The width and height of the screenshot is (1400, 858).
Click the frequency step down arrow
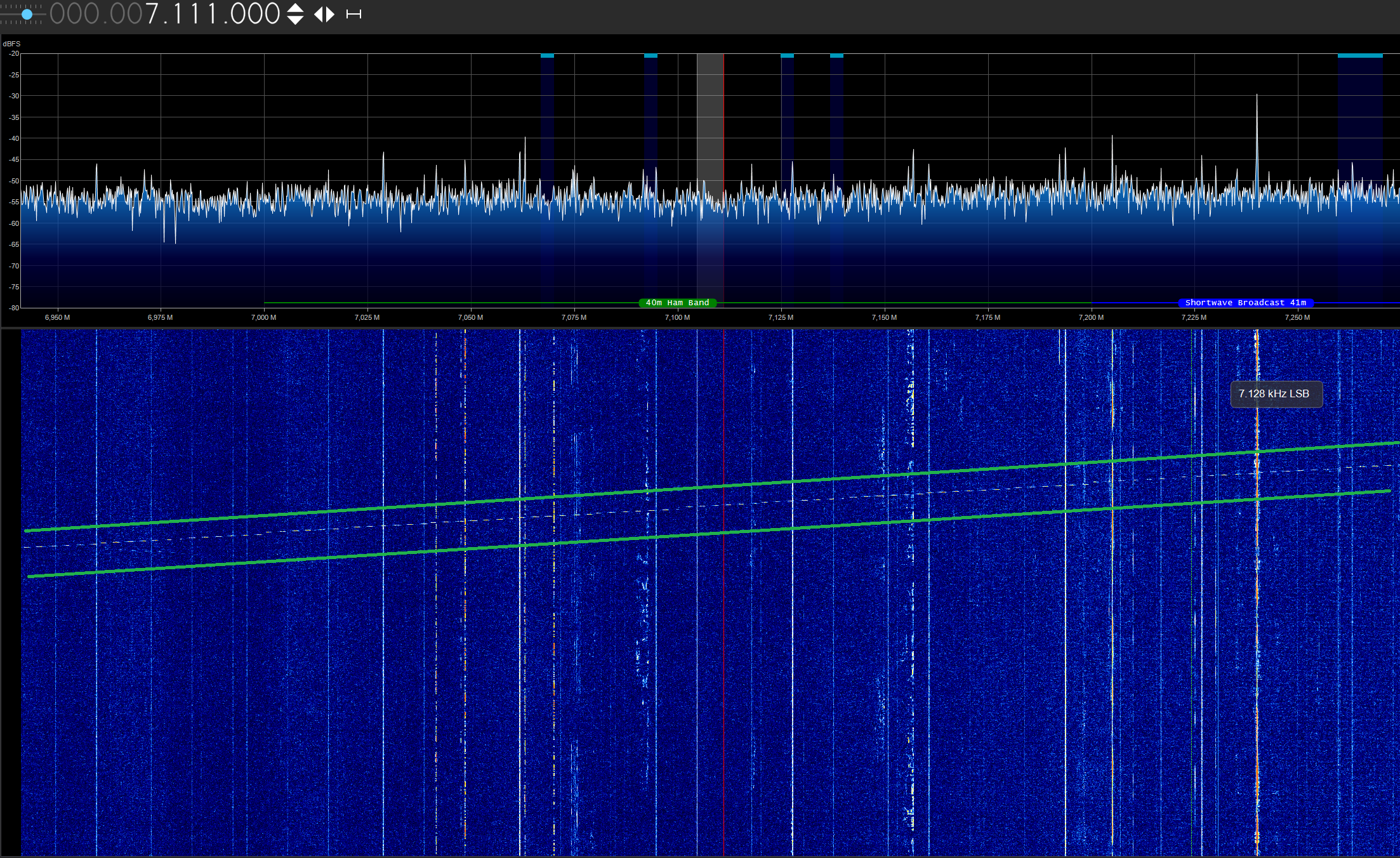tap(295, 20)
